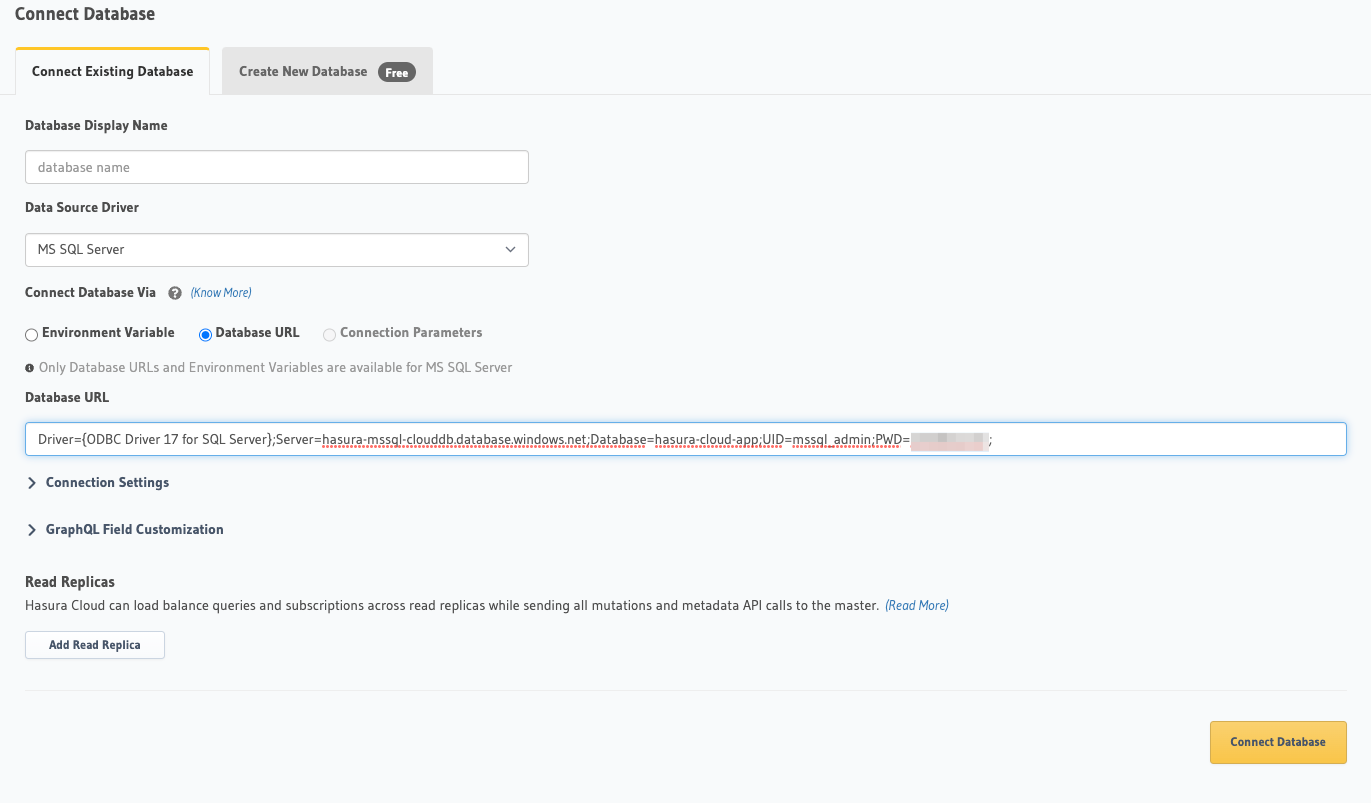Click the Add Read Replica button
The width and height of the screenshot is (1371, 803).
point(95,645)
